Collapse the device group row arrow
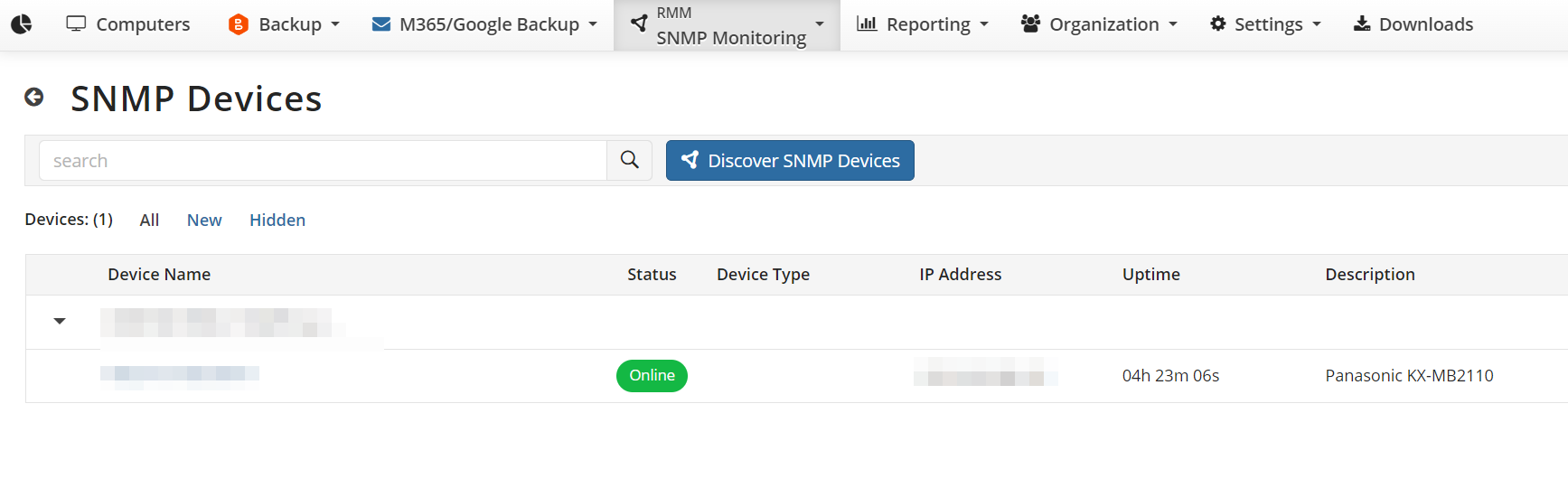The height and width of the screenshot is (479, 1568). point(60,321)
